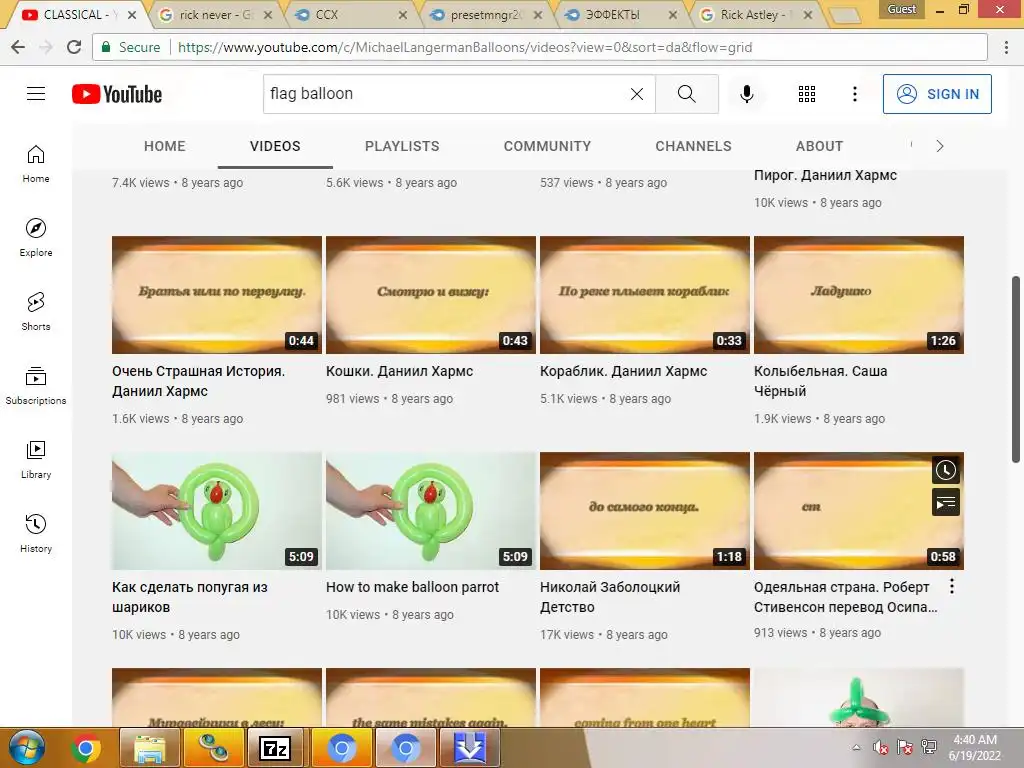Open video titled Одеяльная страна
The height and width of the screenshot is (768, 1024).
click(845, 597)
